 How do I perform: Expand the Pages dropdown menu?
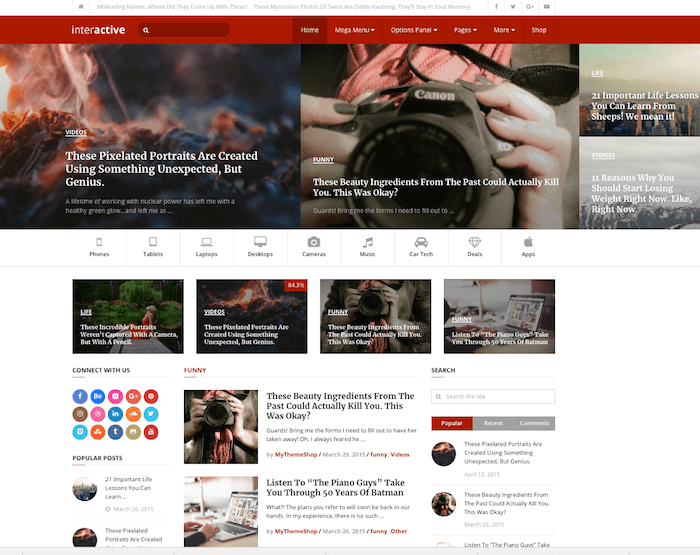(465, 30)
